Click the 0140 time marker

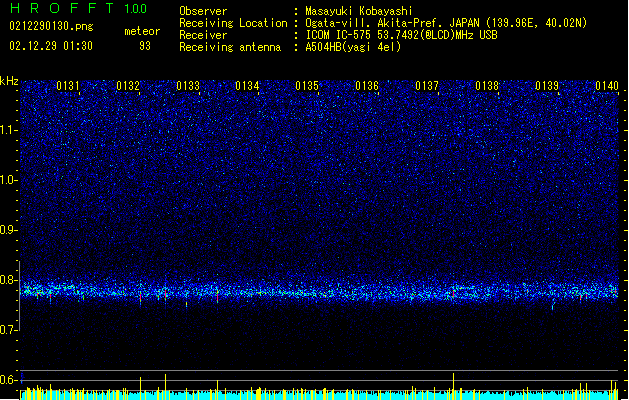pos(607,86)
